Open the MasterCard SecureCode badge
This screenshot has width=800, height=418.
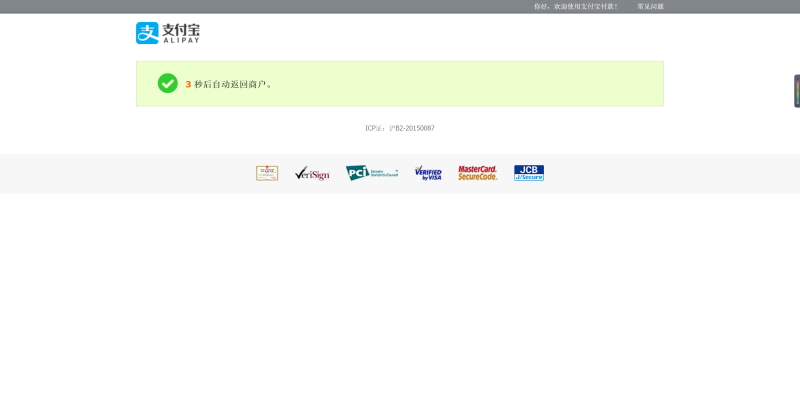(478, 173)
